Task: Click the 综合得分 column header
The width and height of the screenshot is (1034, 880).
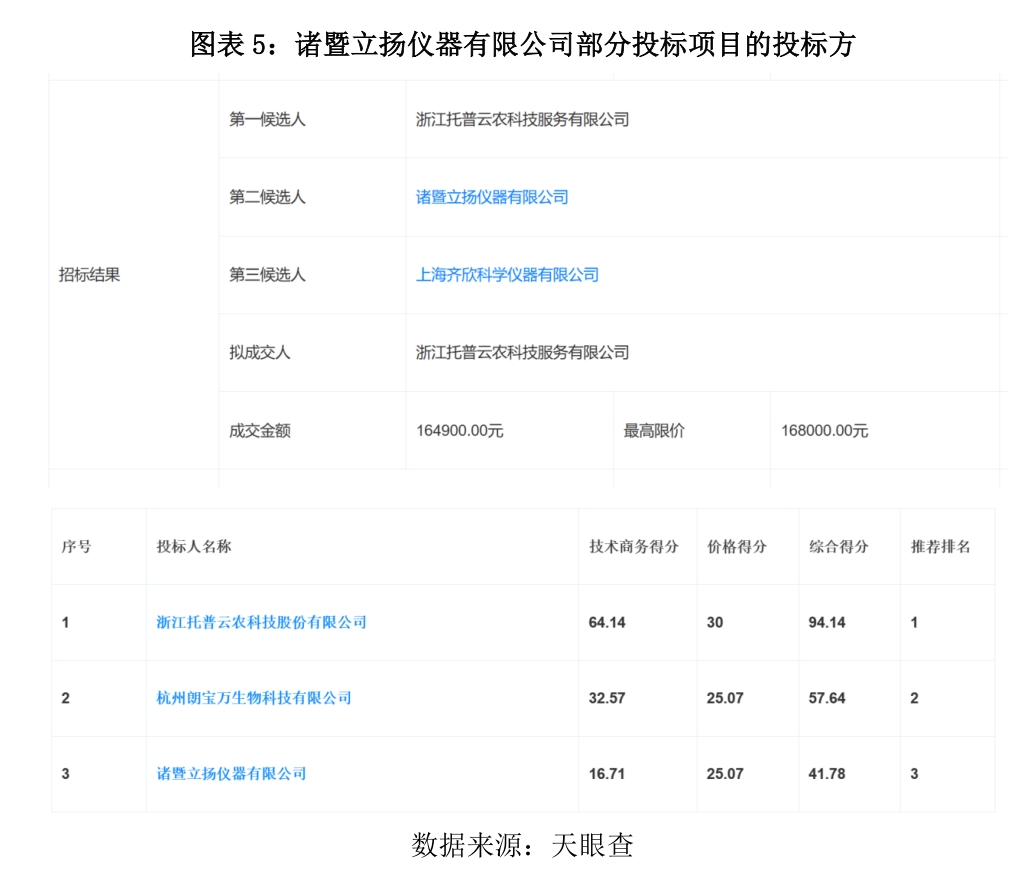Action: point(839,546)
